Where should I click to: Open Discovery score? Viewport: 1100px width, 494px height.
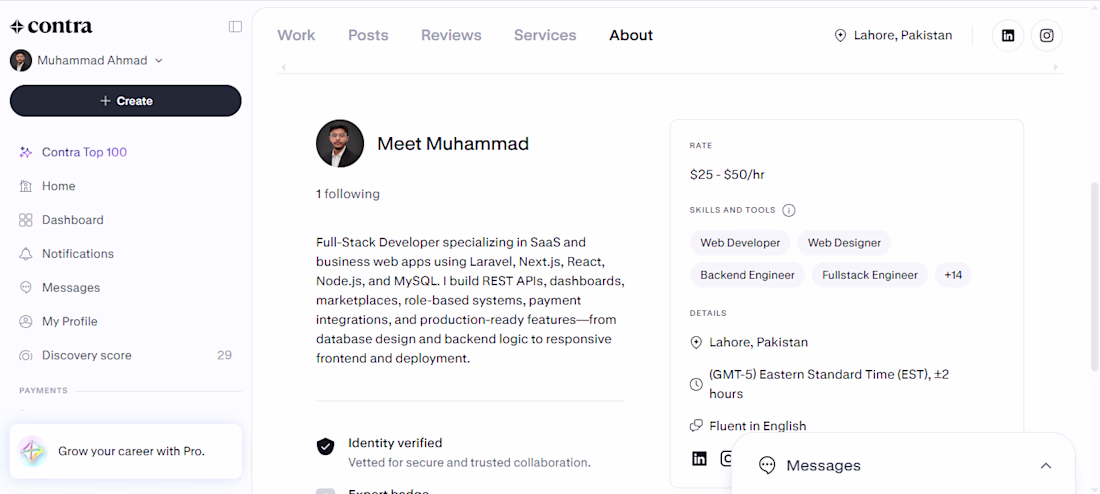tap(86, 355)
